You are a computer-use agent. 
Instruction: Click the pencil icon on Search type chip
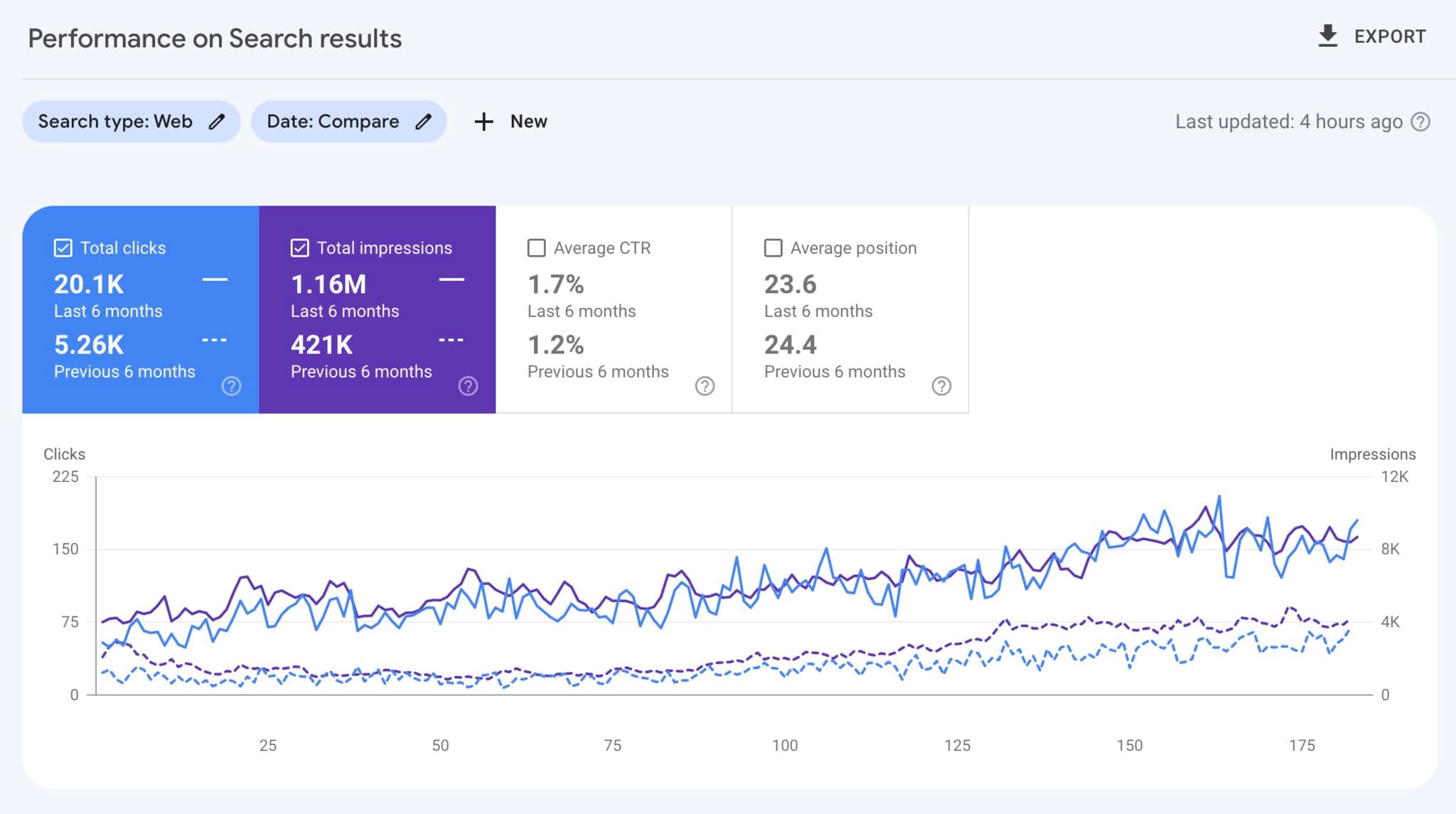[x=218, y=122]
